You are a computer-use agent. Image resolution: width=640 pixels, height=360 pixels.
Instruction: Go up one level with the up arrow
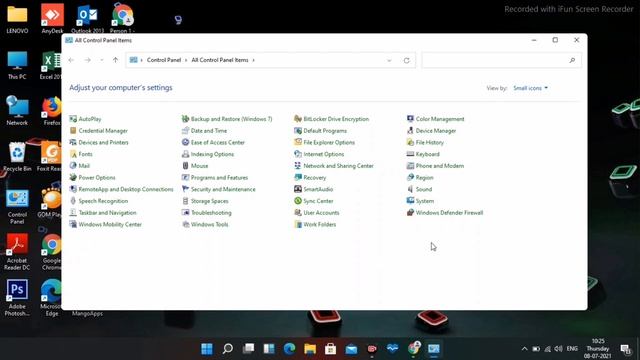(x=116, y=60)
